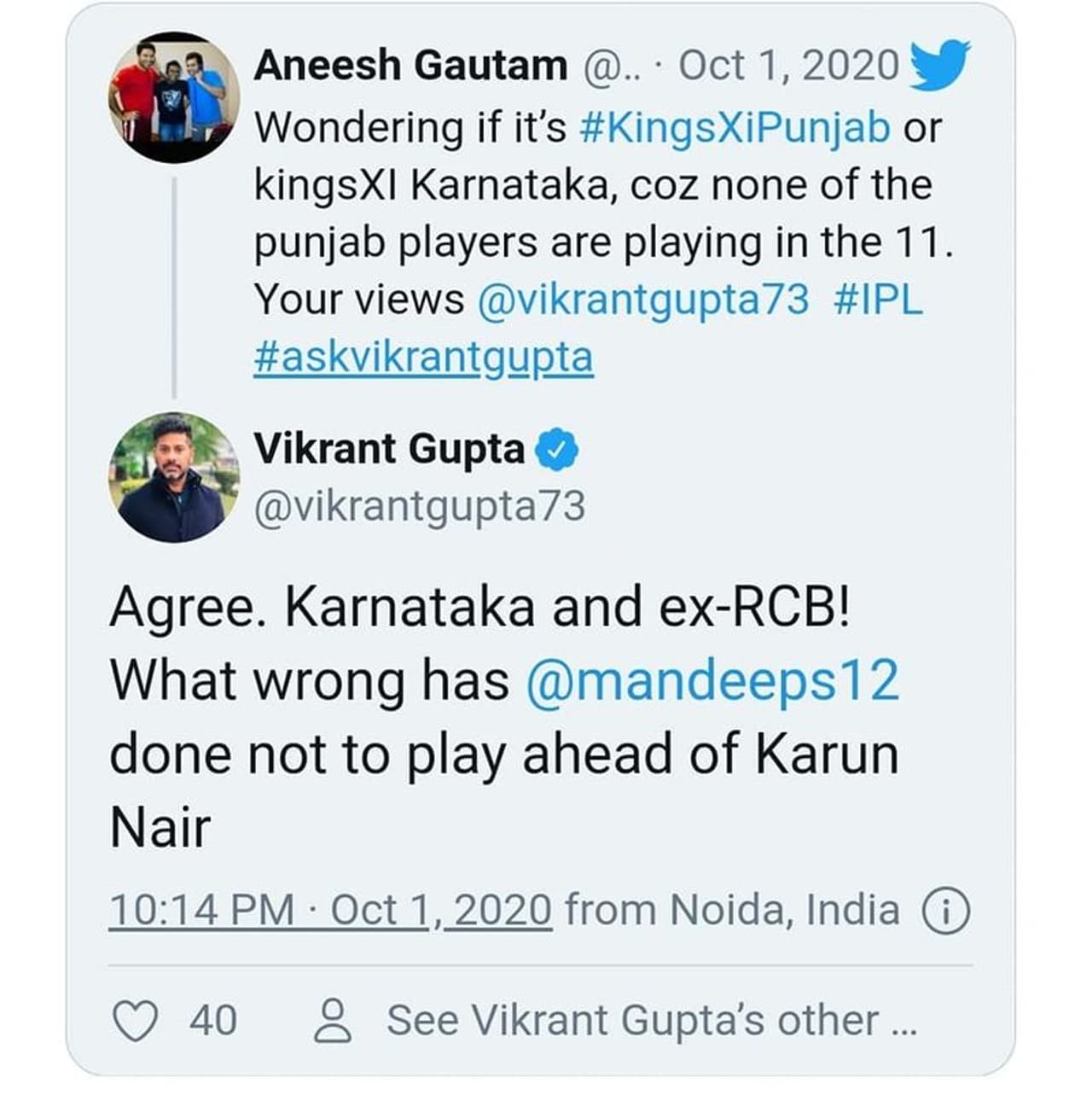Like the tweet with the heart icon
The height and width of the screenshot is (1101, 1092).
tap(135, 1021)
